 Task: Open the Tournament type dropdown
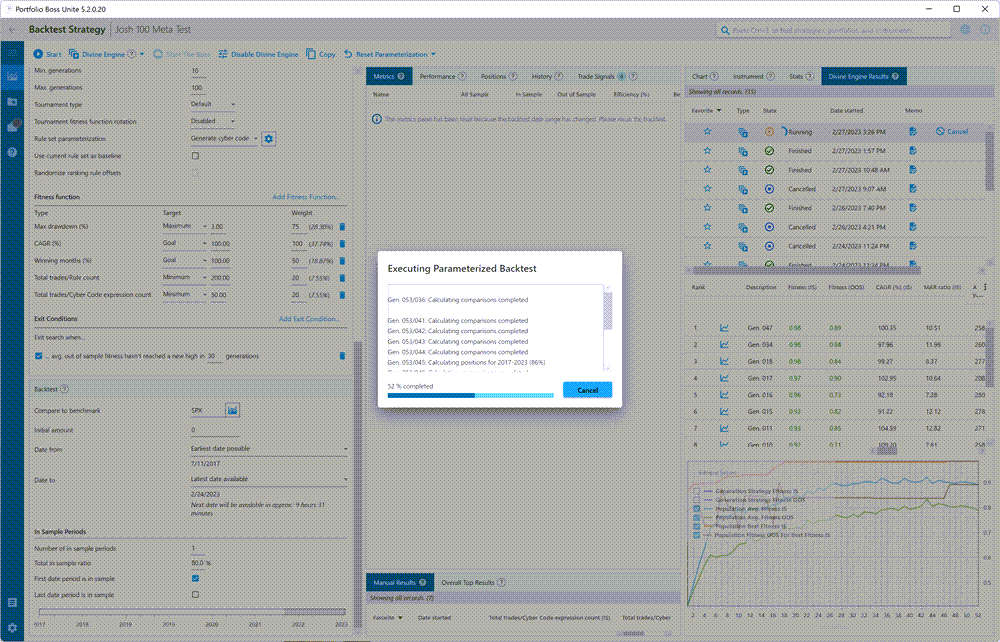point(213,104)
